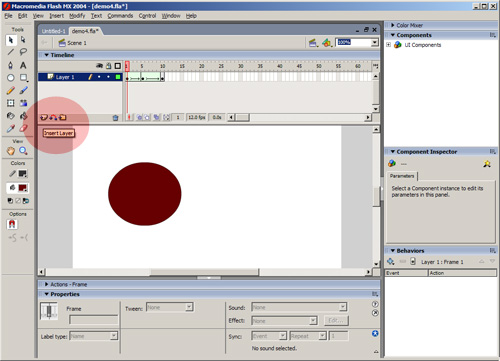Select the Ink Bottle tool

(11, 116)
